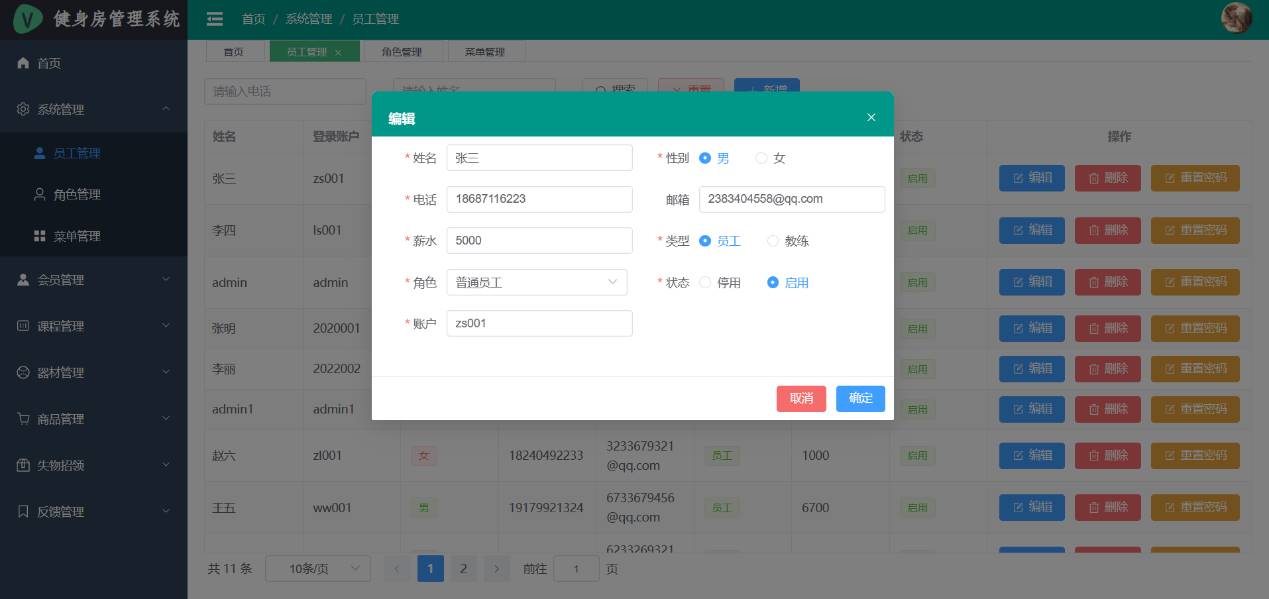Click the product management cart icon
The height and width of the screenshot is (599, 1269).
(23, 419)
